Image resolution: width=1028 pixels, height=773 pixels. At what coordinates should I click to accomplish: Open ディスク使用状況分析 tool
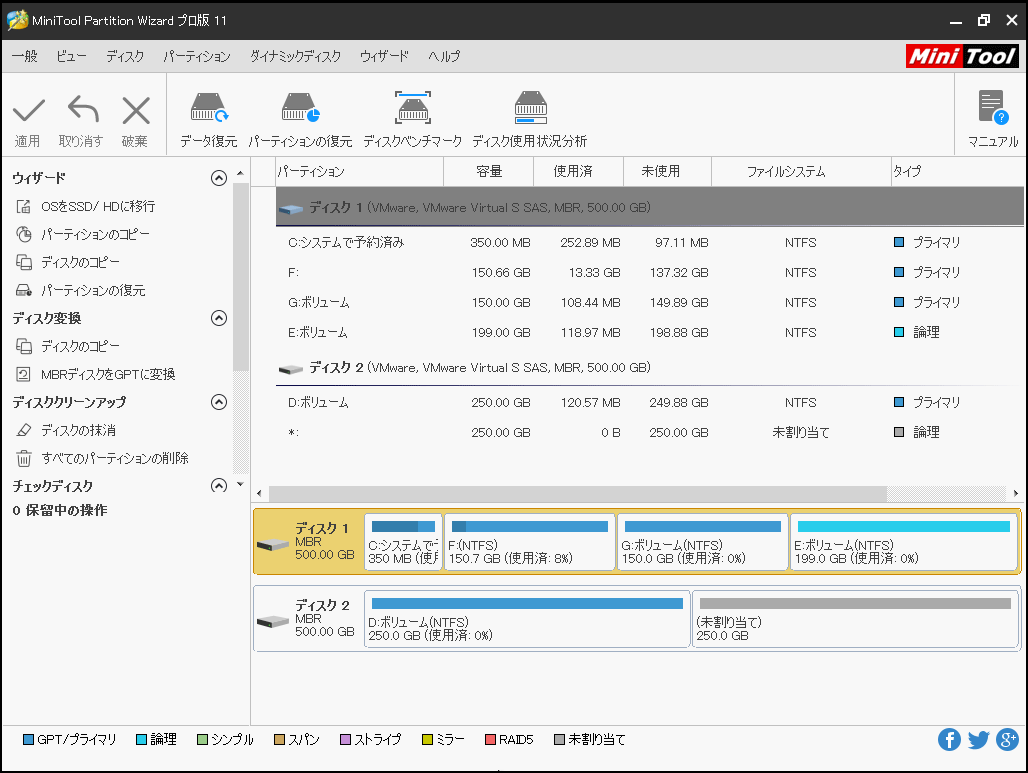pyautogui.click(x=529, y=108)
